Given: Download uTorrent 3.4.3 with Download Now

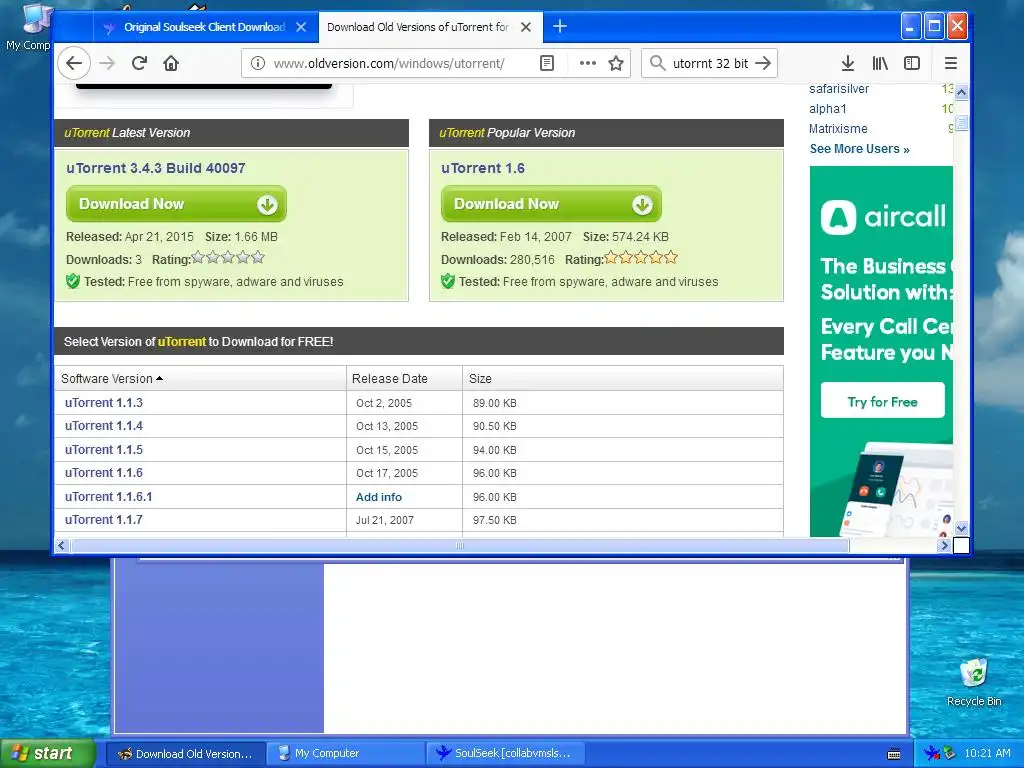Looking at the screenshot, I should 176,204.
